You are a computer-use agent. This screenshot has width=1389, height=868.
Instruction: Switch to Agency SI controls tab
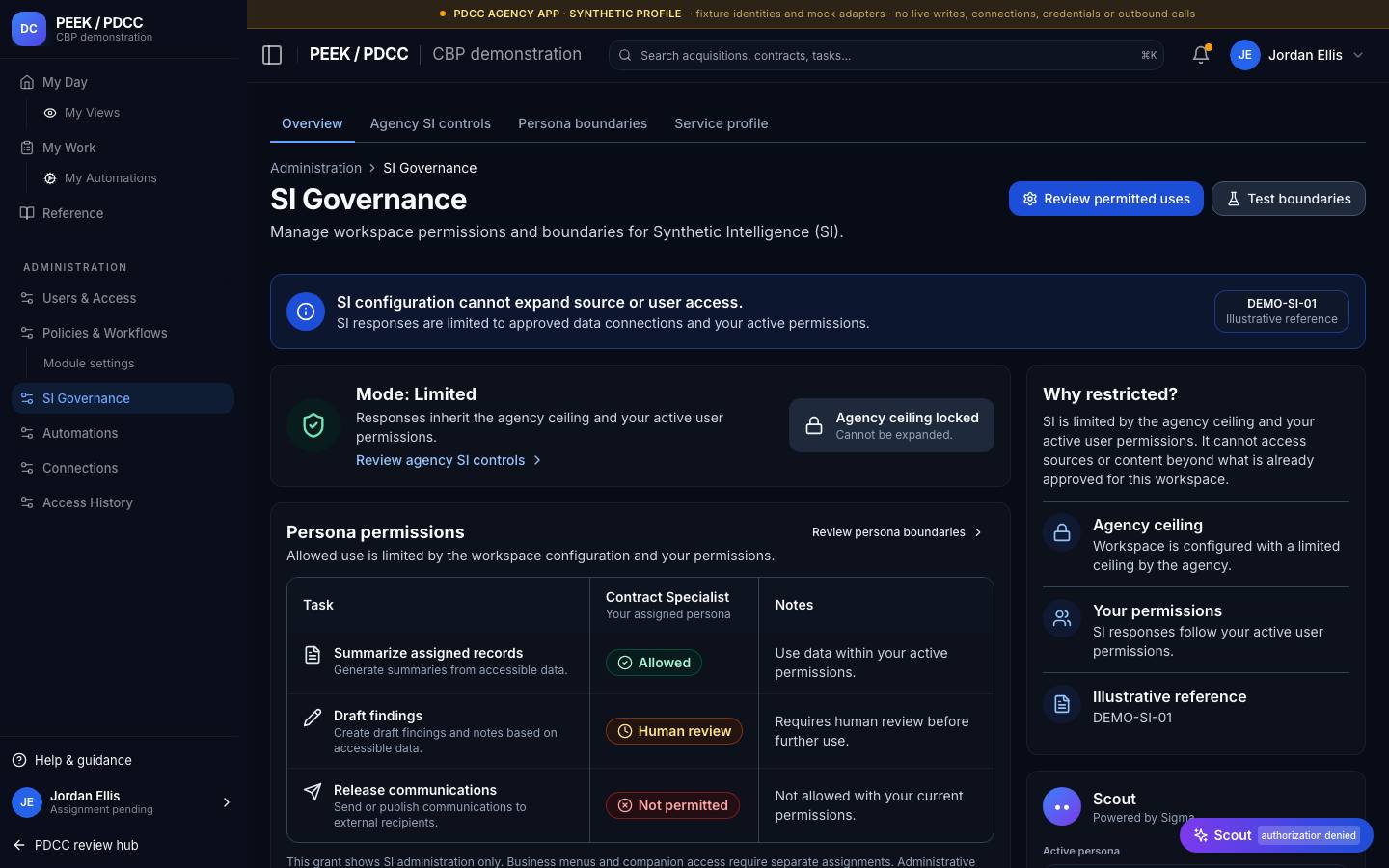430,123
